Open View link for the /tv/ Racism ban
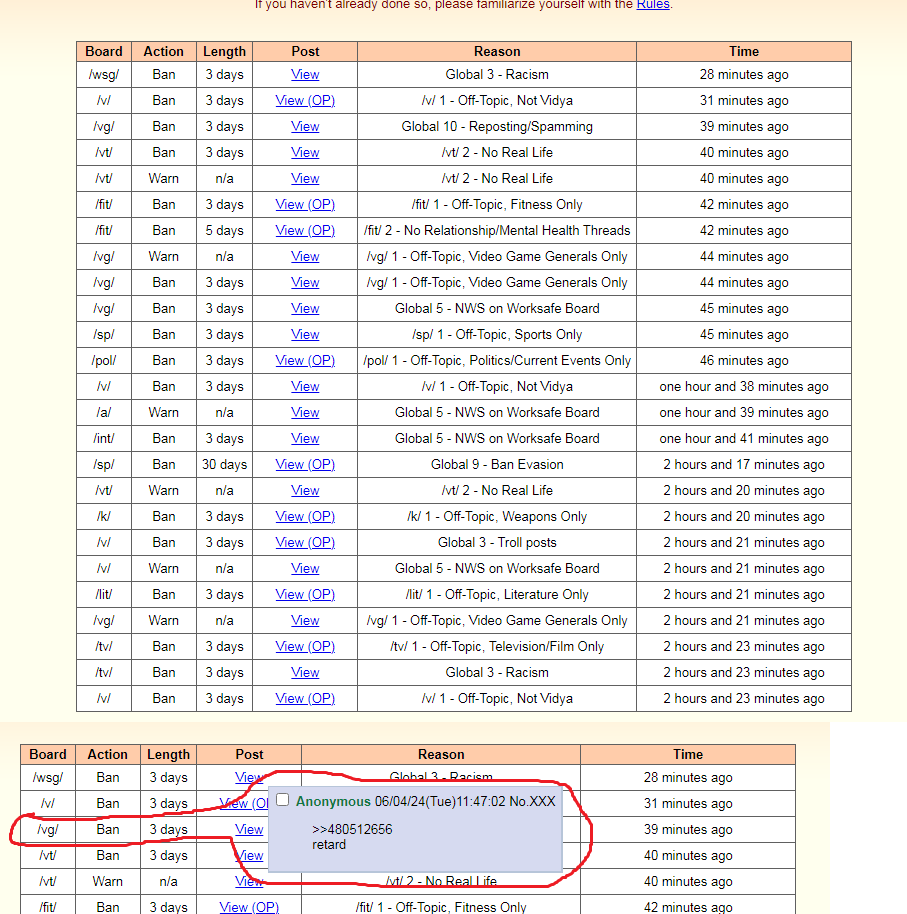This screenshot has height=914, width=907. point(305,673)
